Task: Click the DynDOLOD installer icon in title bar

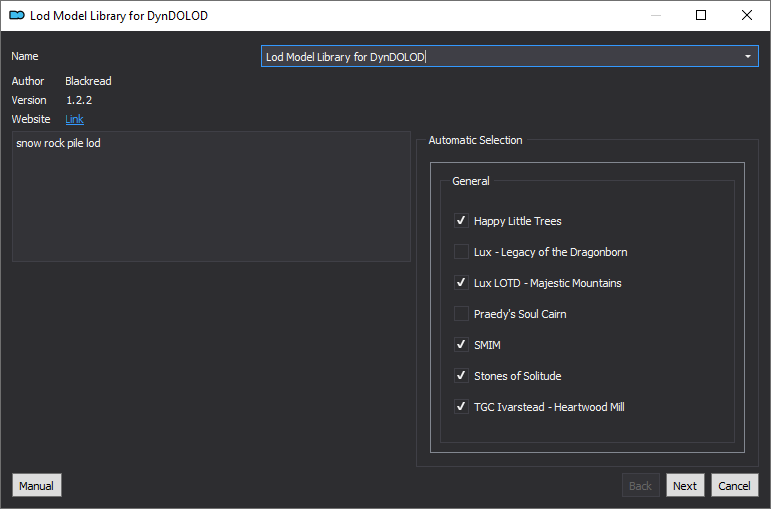Action: (x=16, y=16)
